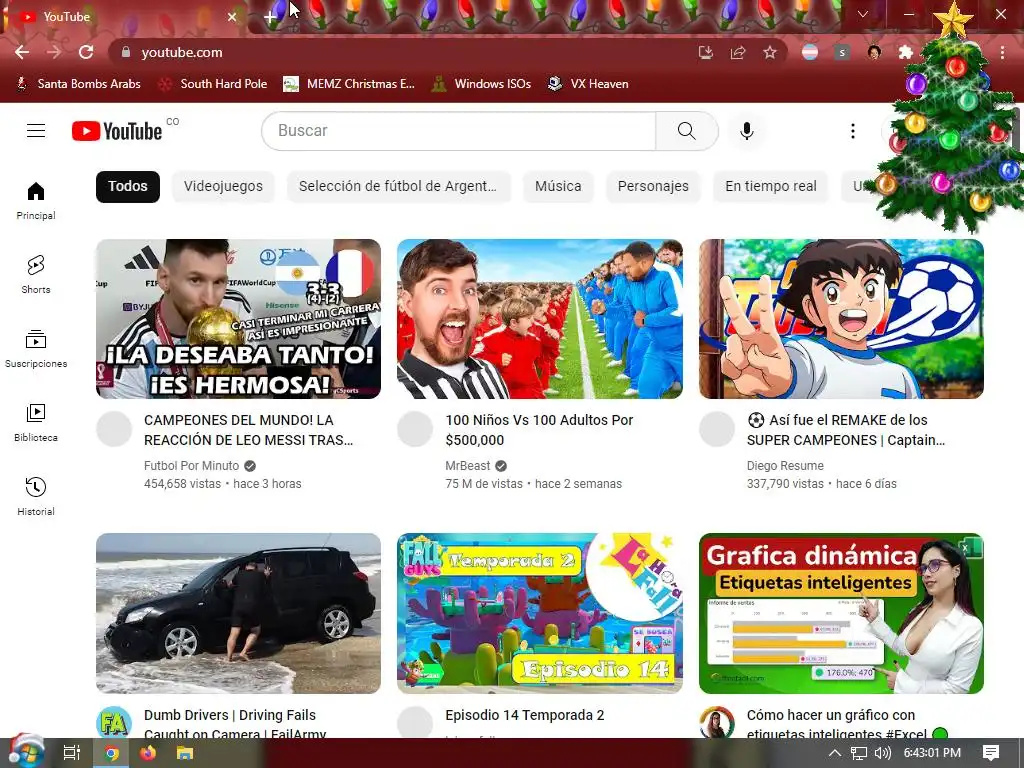Viewport: 1024px width, 768px height.
Task: Open Super Campeones anime video thumbnail
Action: point(841,319)
